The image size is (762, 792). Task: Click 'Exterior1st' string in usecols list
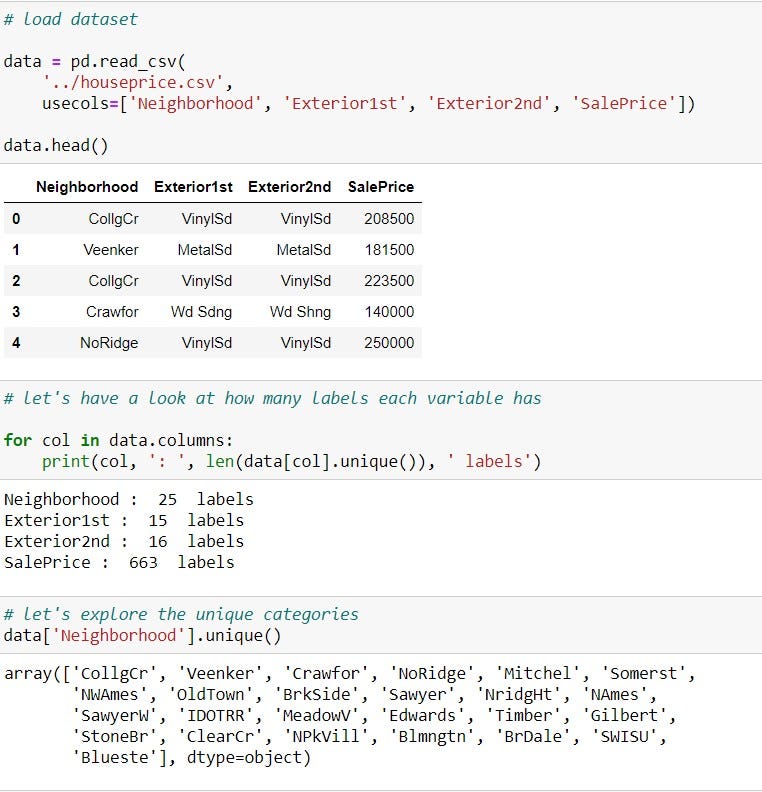(x=344, y=104)
